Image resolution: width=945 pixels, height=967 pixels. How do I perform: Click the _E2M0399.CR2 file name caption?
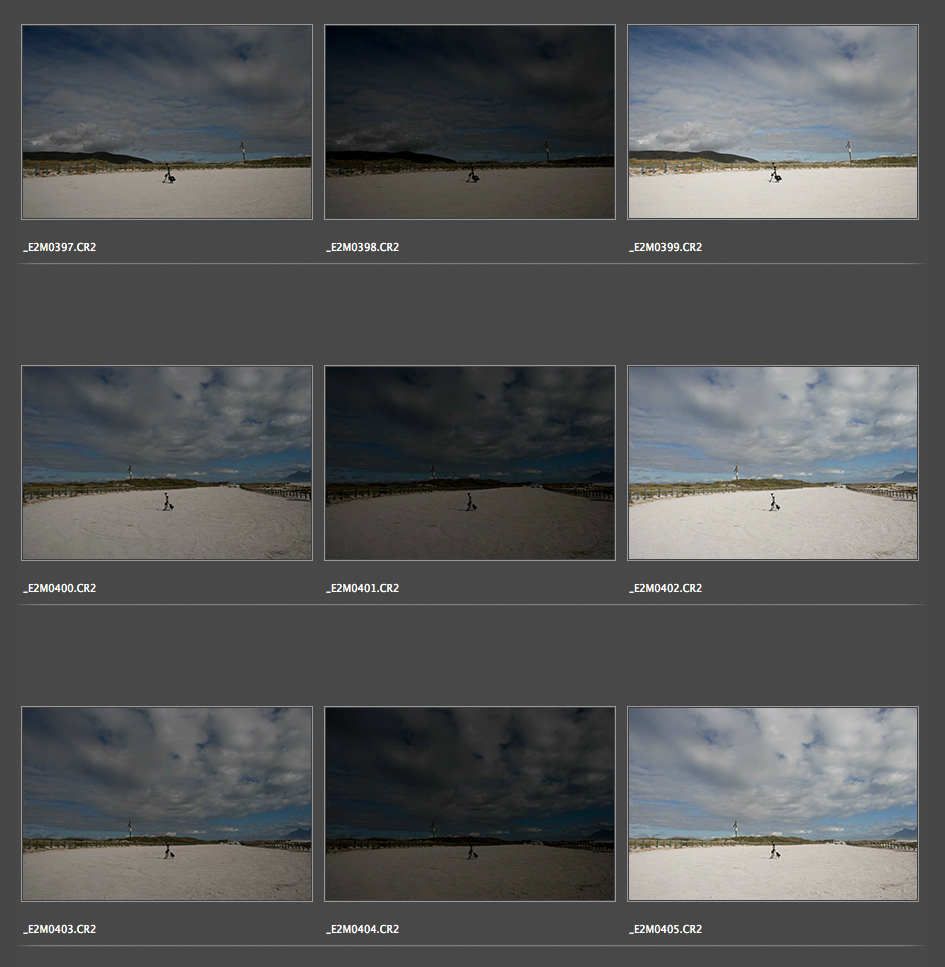pyautogui.click(x=666, y=247)
